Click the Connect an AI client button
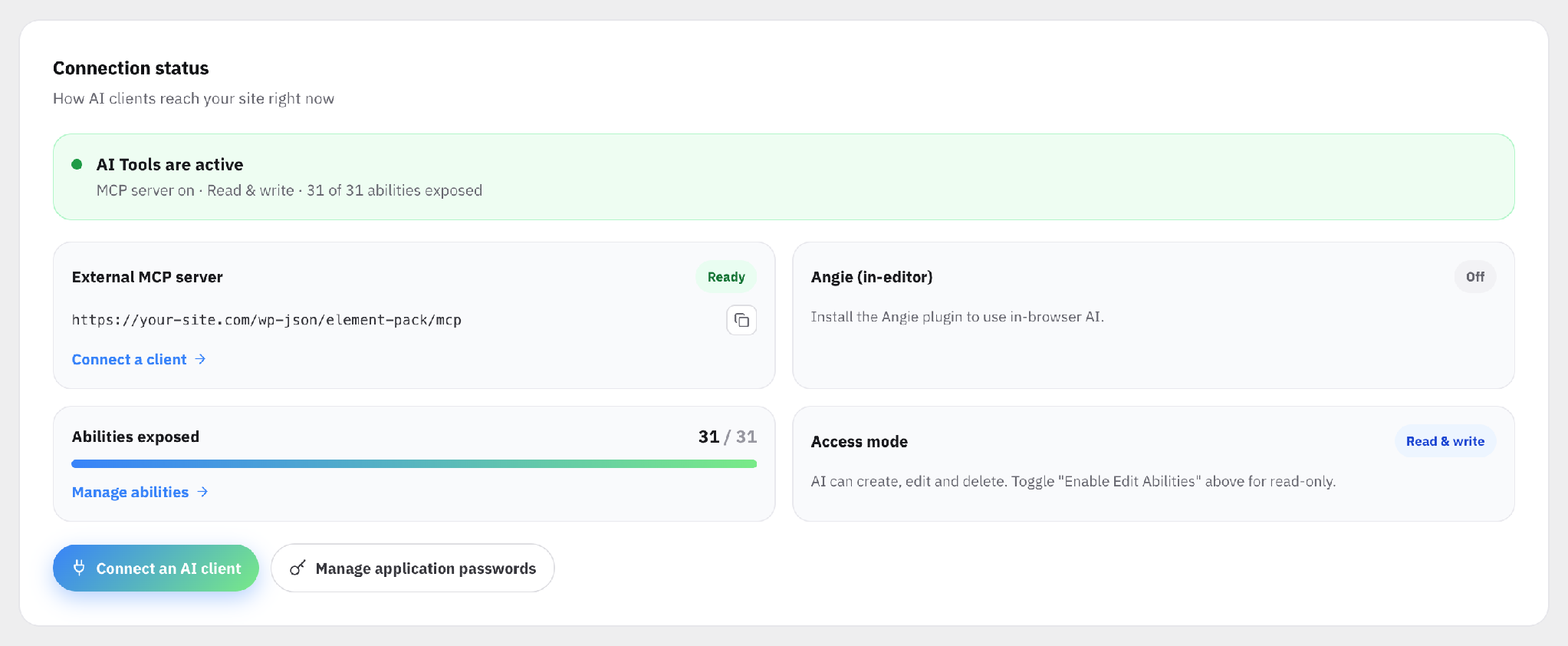 click(156, 568)
